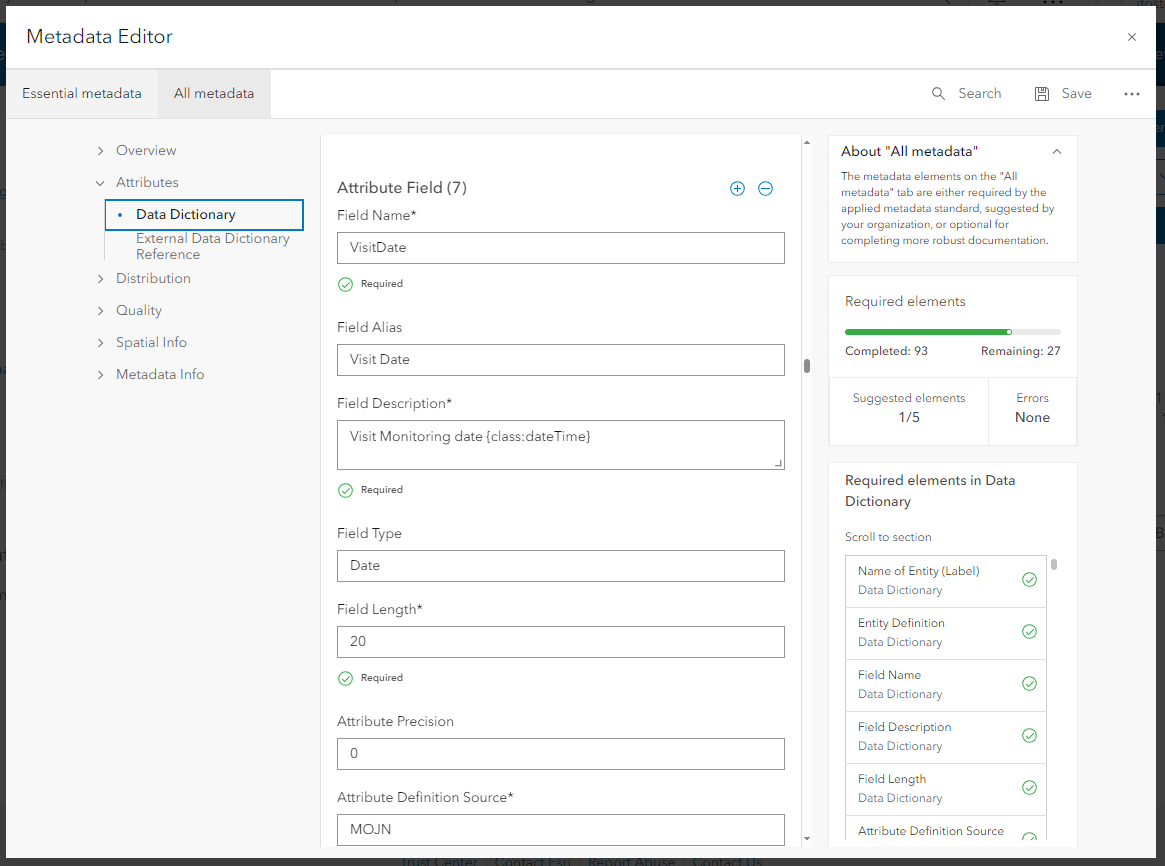The height and width of the screenshot is (866, 1165).
Task: Click the Field Name input containing VisitDate
Action: click(560, 248)
